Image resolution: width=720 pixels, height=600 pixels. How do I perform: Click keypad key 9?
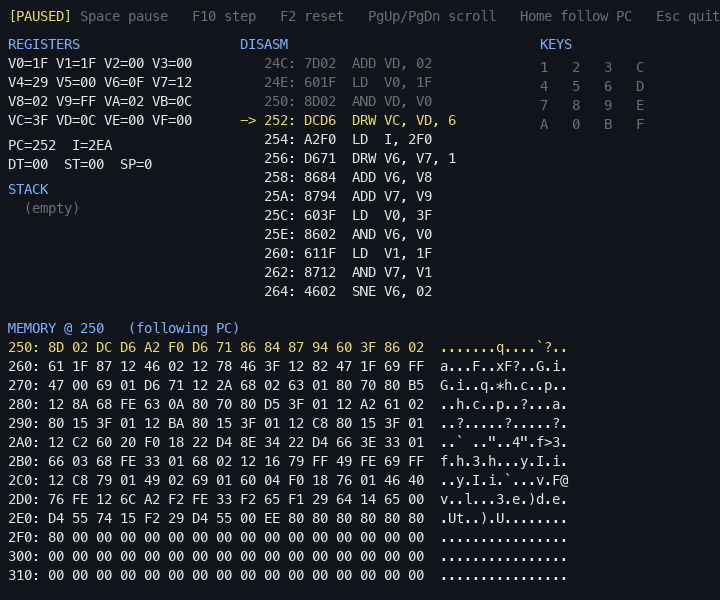click(x=608, y=106)
